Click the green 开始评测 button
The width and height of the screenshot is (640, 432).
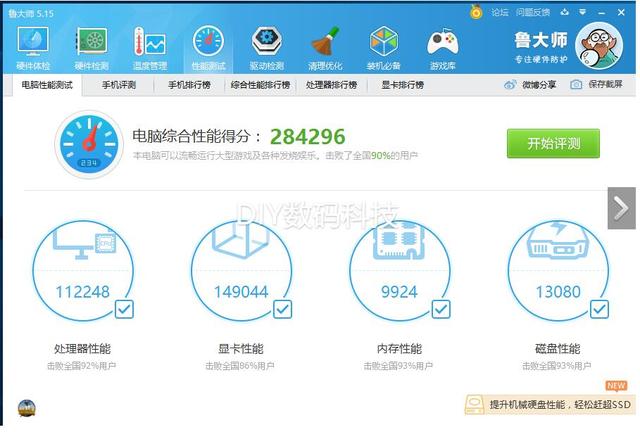(x=553, y=143)
